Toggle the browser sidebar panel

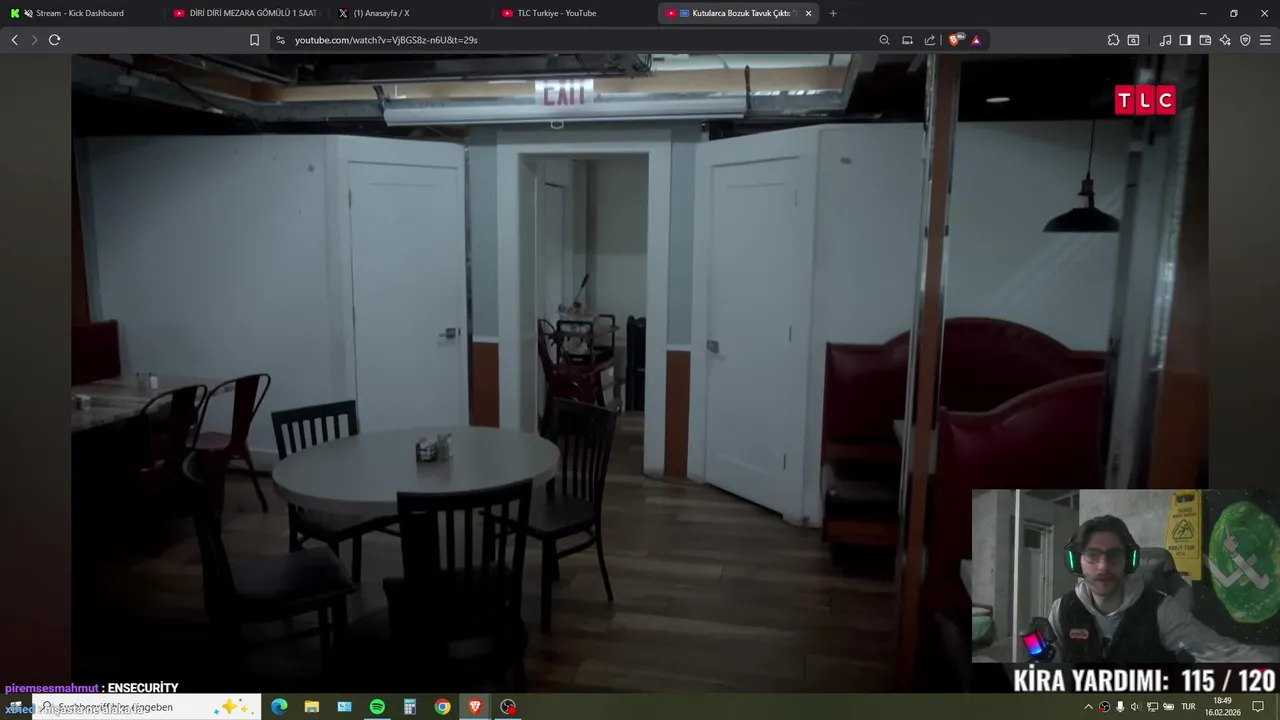[x=1185, y=40]
